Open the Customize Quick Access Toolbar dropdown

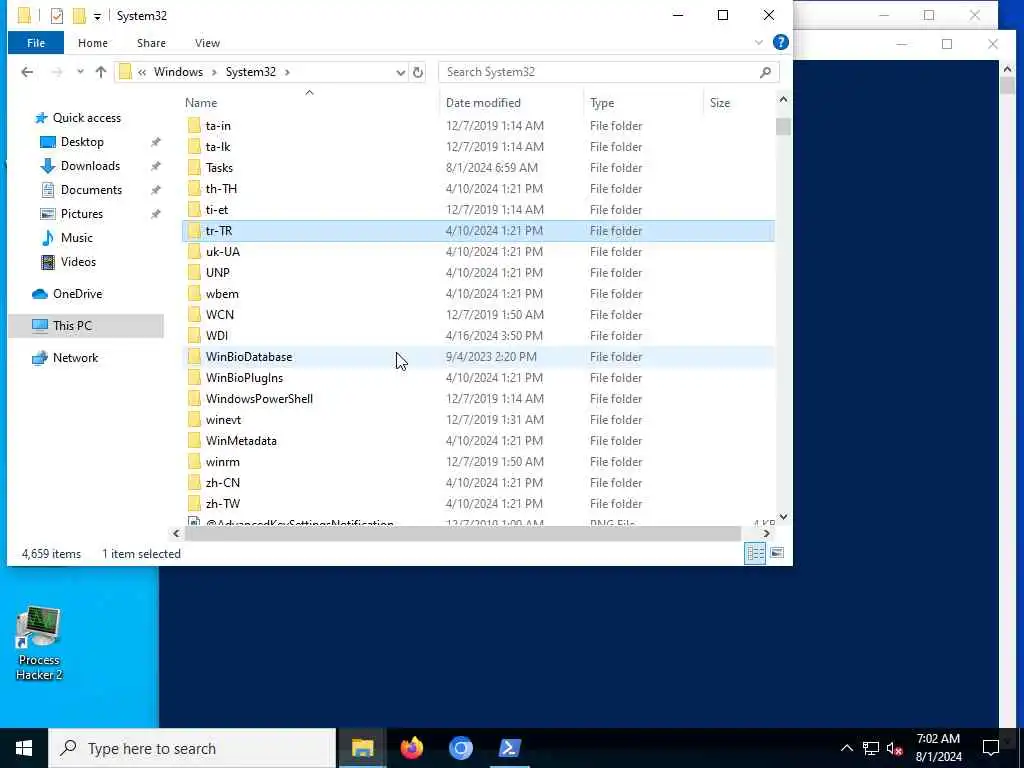tap(97, 16)
